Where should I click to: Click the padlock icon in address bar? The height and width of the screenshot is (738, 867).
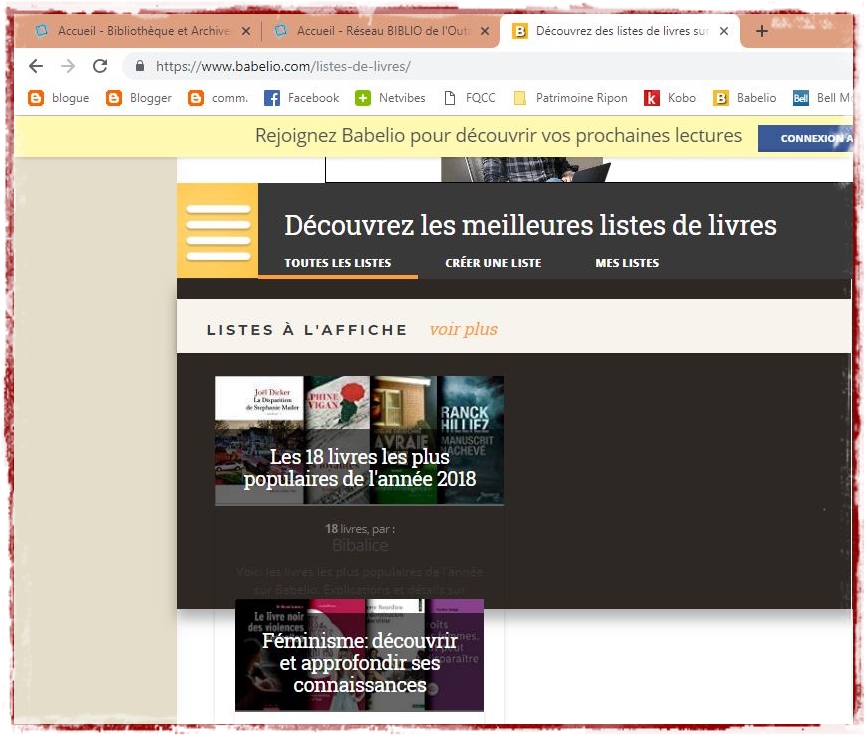(140, 66)
